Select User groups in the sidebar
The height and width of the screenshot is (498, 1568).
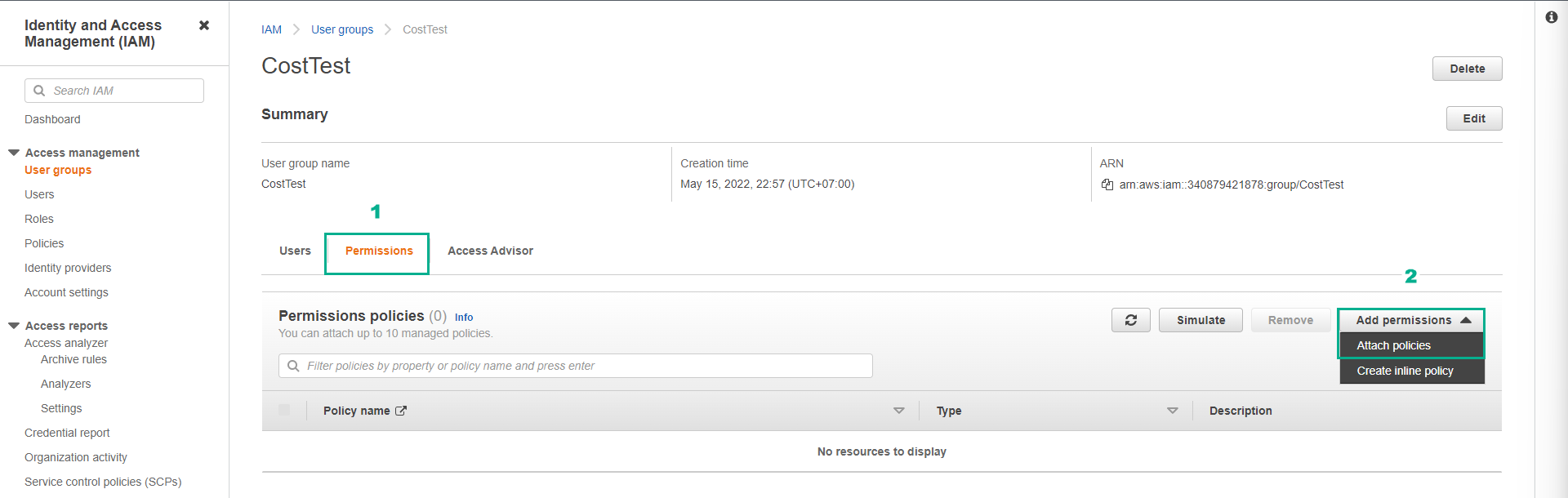pyautogui.click(x=58, y=170)
